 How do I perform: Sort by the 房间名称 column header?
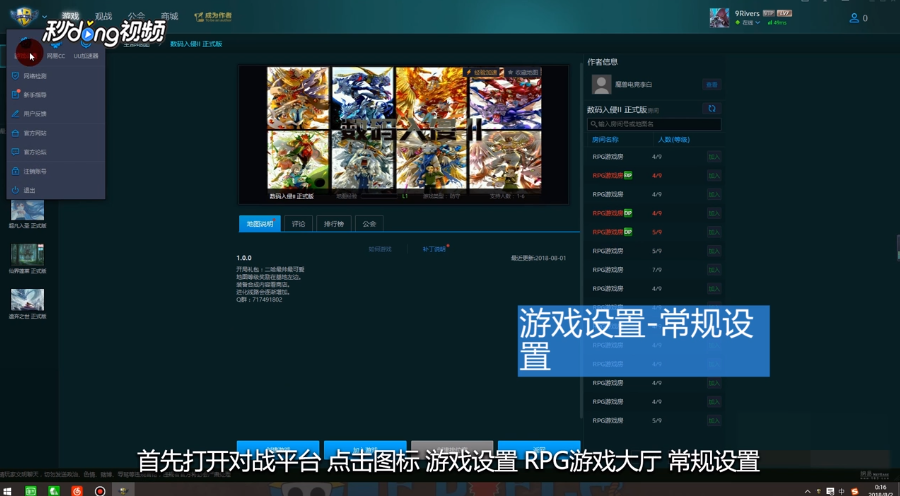606,140
